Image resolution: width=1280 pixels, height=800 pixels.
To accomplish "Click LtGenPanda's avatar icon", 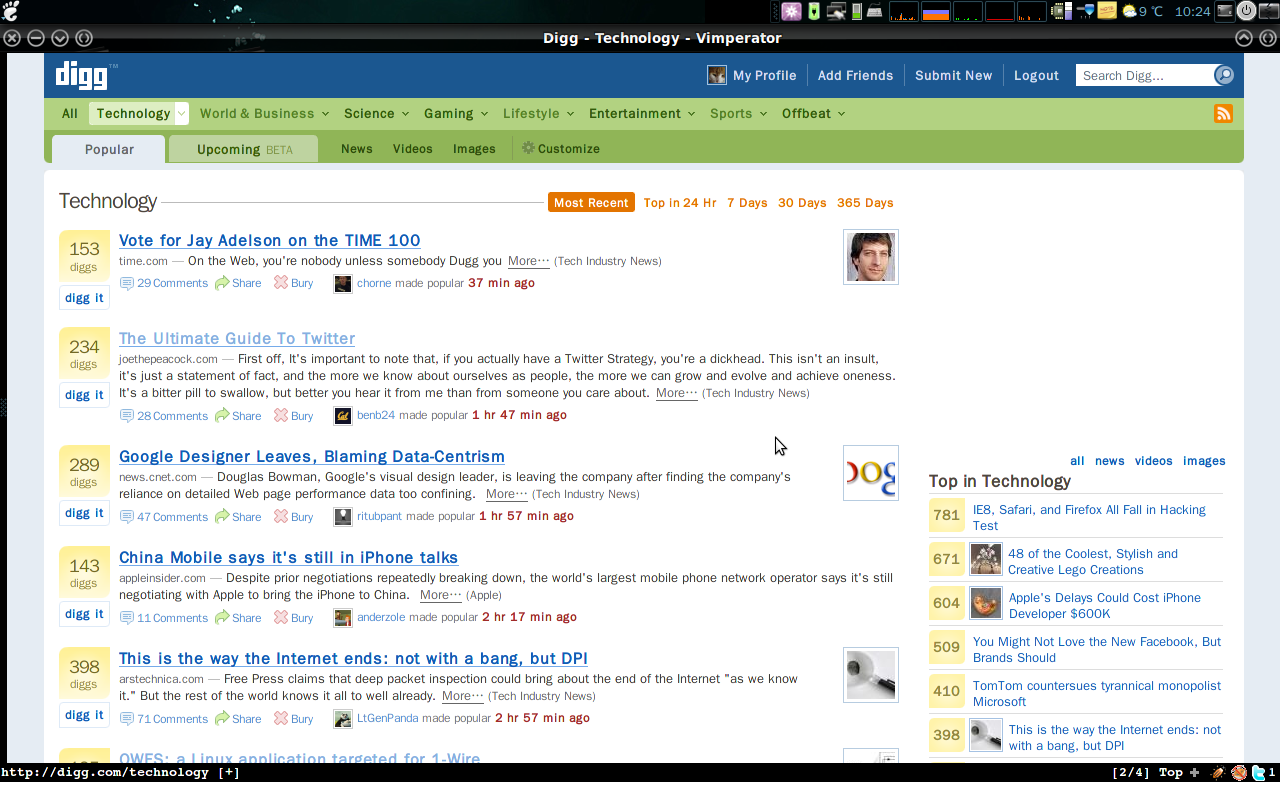I will point(343,719).
